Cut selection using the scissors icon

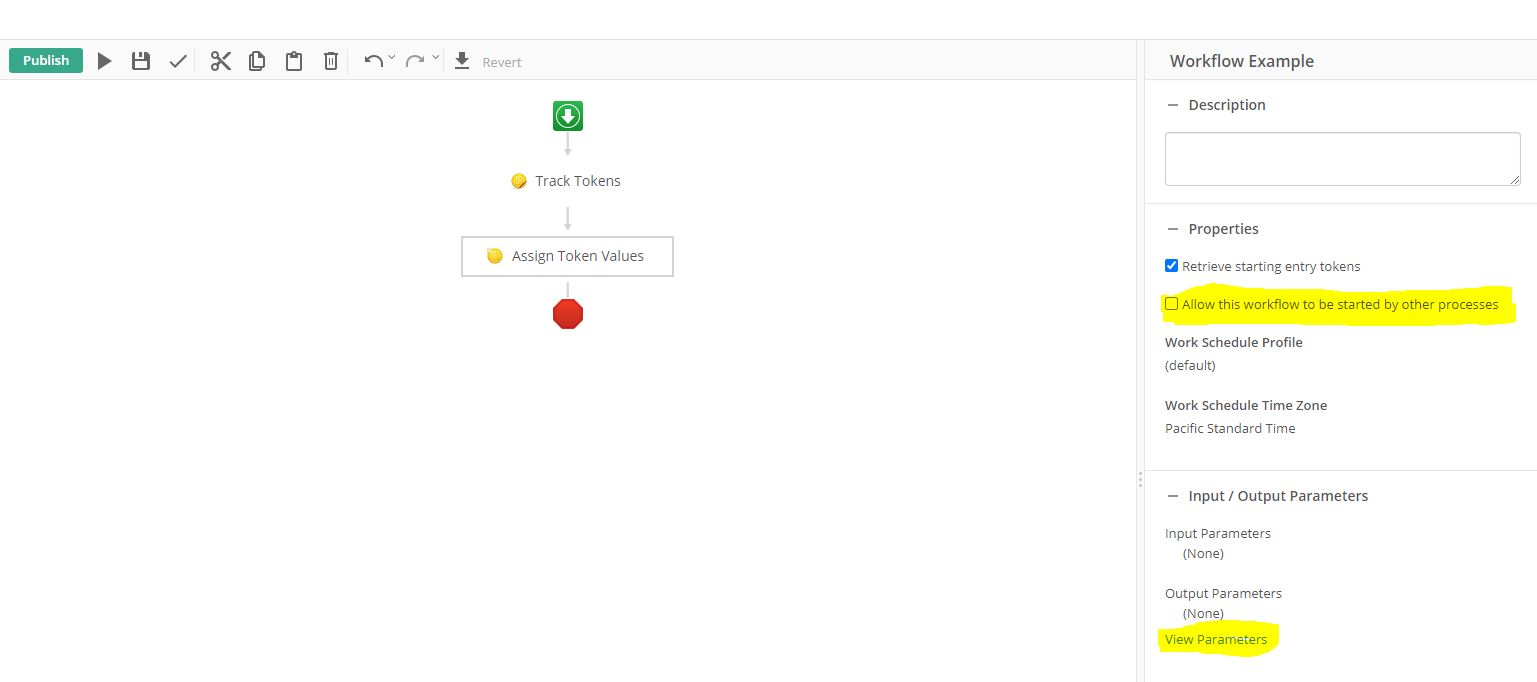(x=221, y=62)
